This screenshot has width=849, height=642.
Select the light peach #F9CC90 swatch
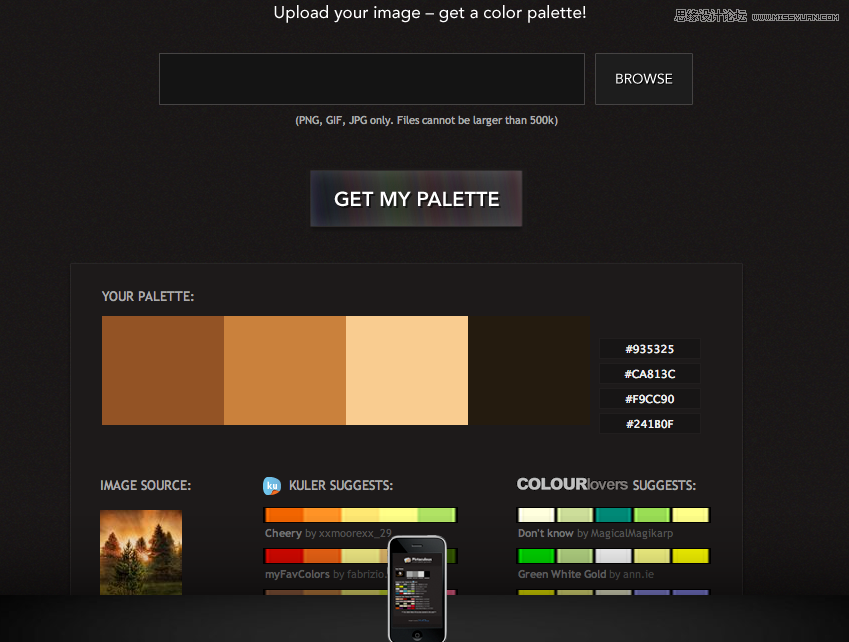pos(407,370)
